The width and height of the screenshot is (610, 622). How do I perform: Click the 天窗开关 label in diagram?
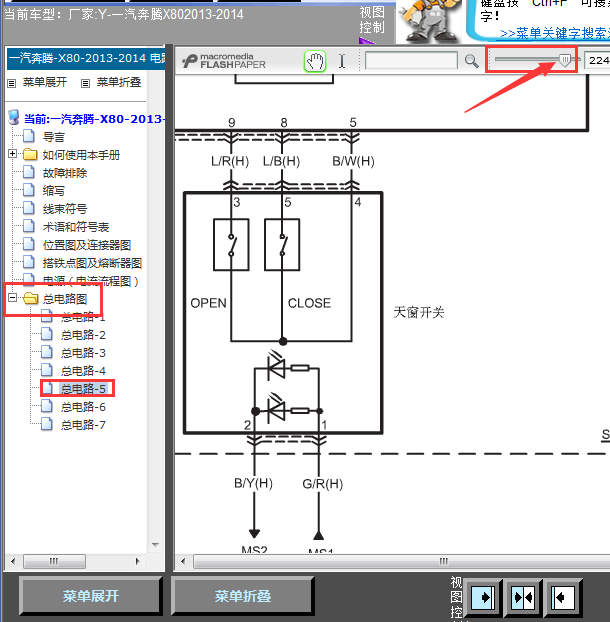418,312
